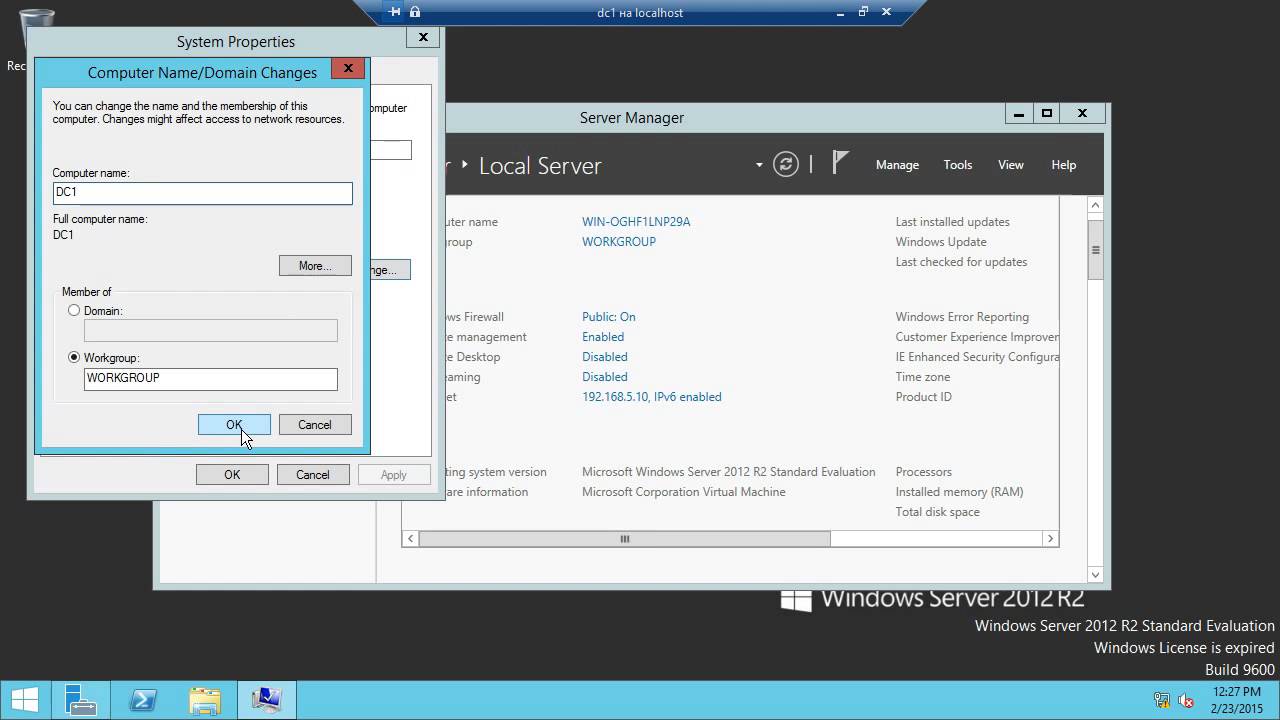Click the pin icon on the connection bar
The image size is (1280, 720).
(395, 12)
